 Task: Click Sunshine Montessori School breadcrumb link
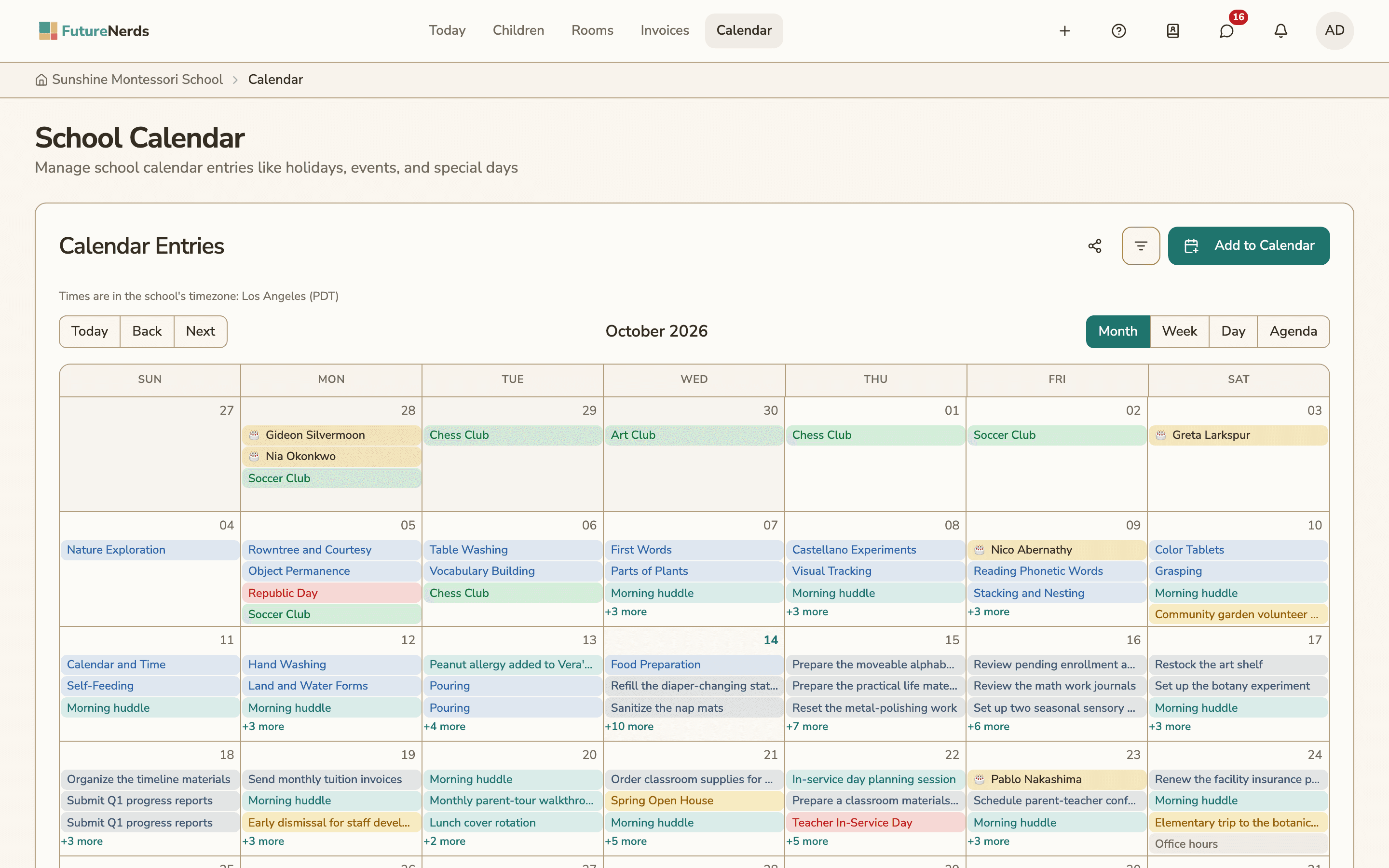[x=137, y=80]
